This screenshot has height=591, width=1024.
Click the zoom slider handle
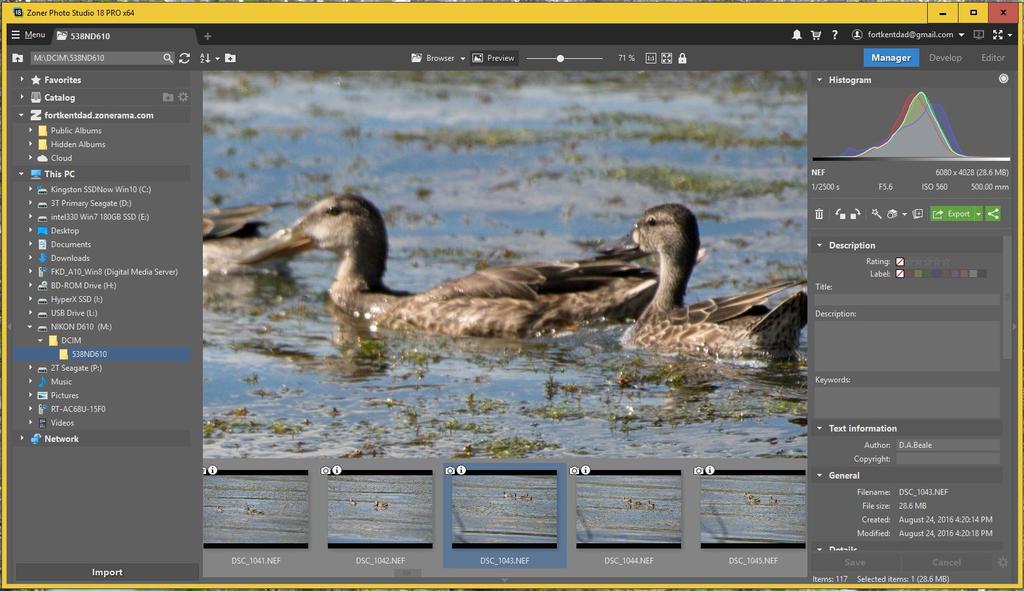click(560, 58)
